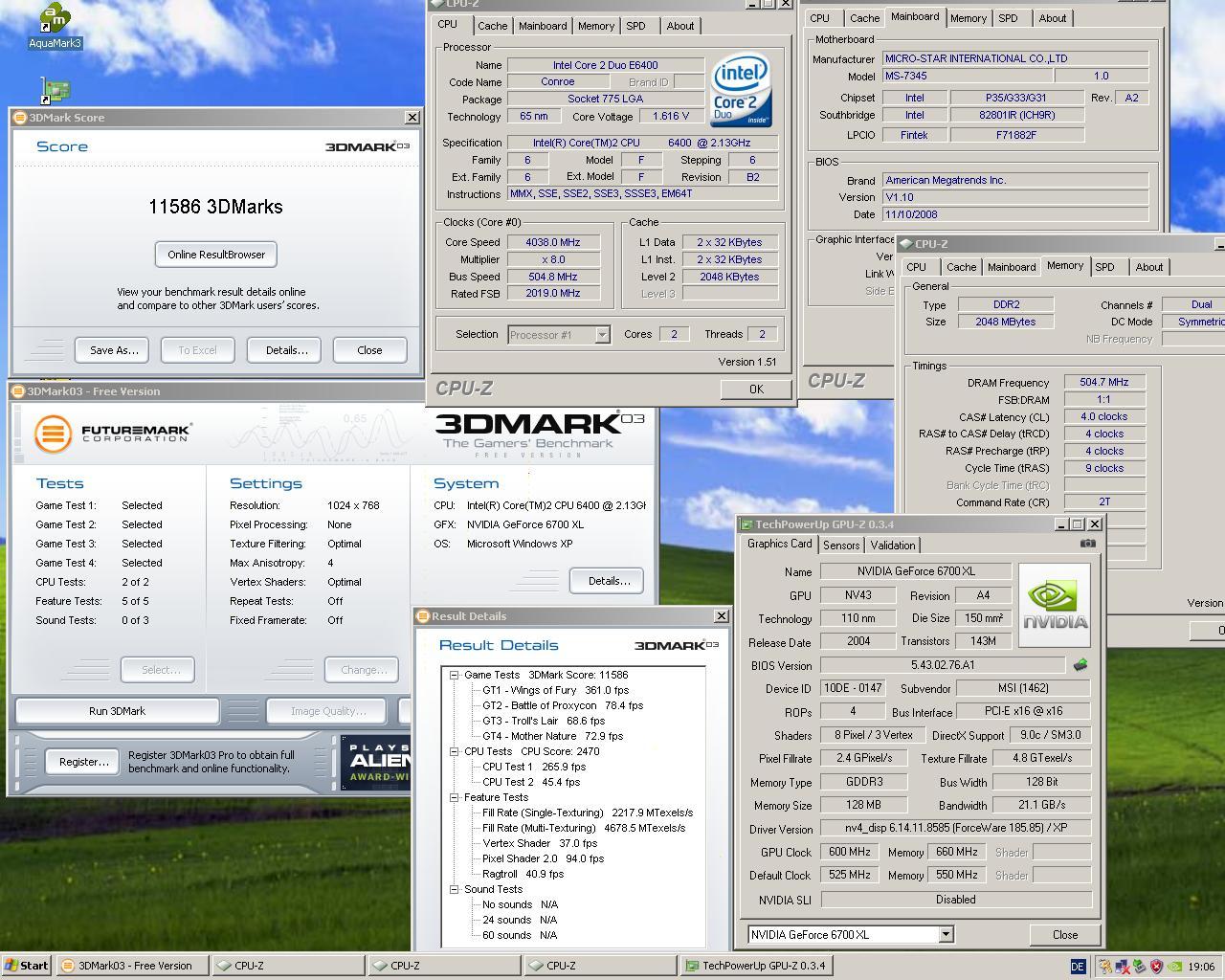Viewport: 1225px width, 980px height.
Task: Open the Processor #1 selection dropdown
Action: (602, 335)
